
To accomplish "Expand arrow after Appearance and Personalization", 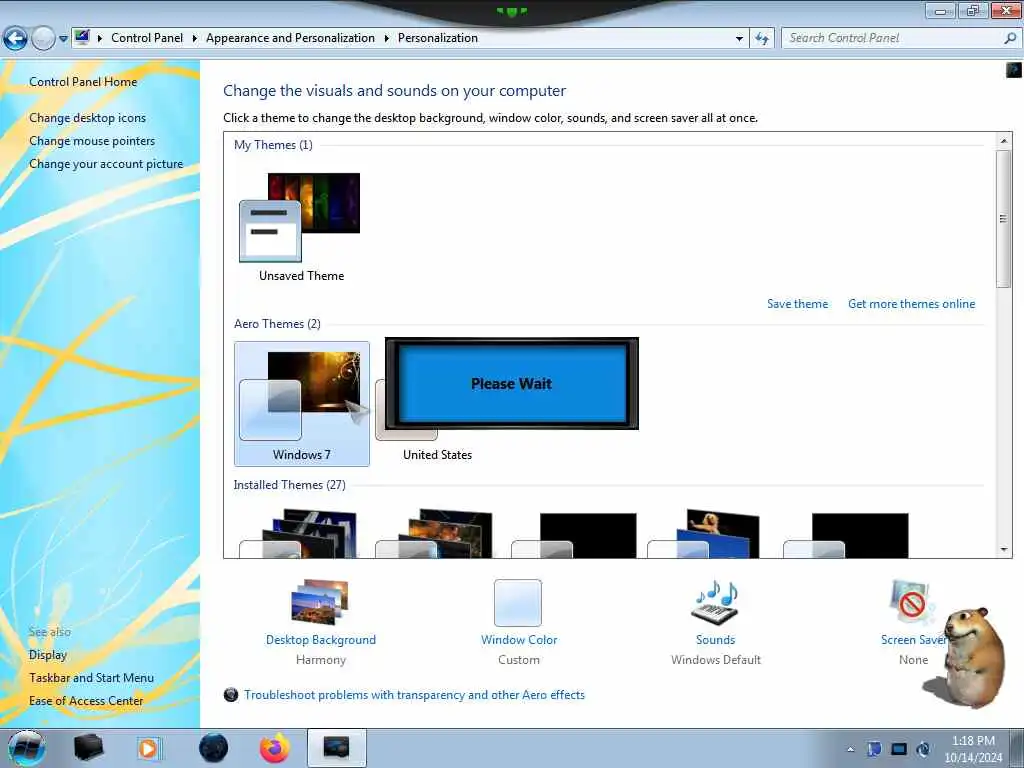I will pos(387,39).
